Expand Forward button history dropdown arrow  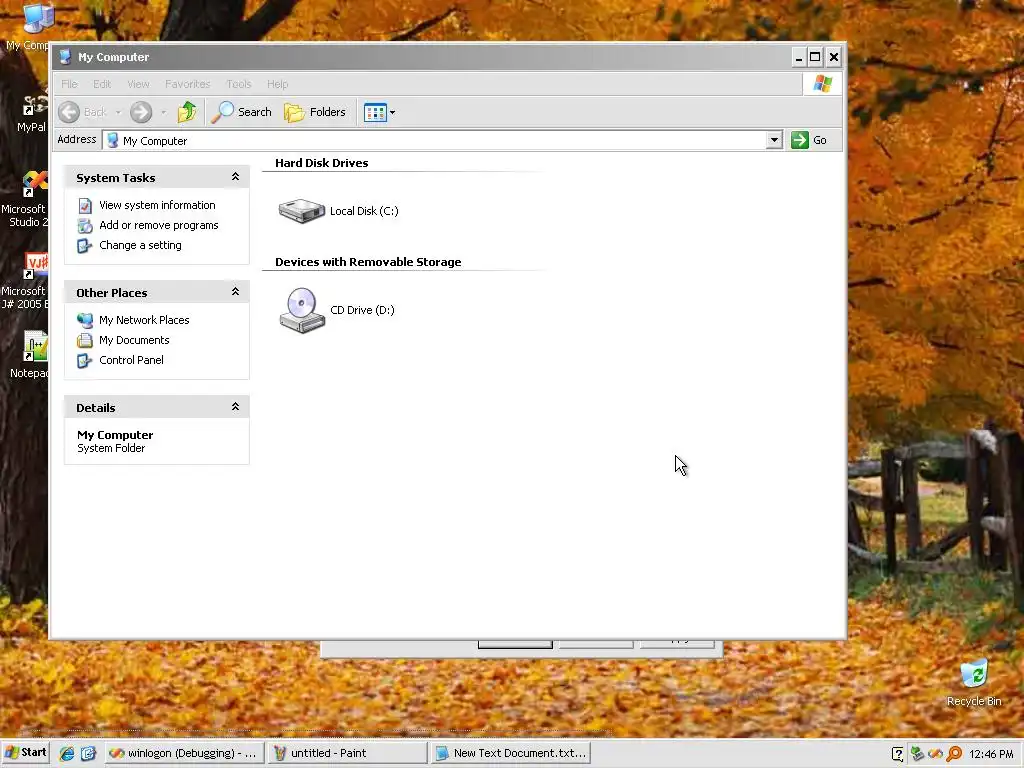tap(163, 112)
